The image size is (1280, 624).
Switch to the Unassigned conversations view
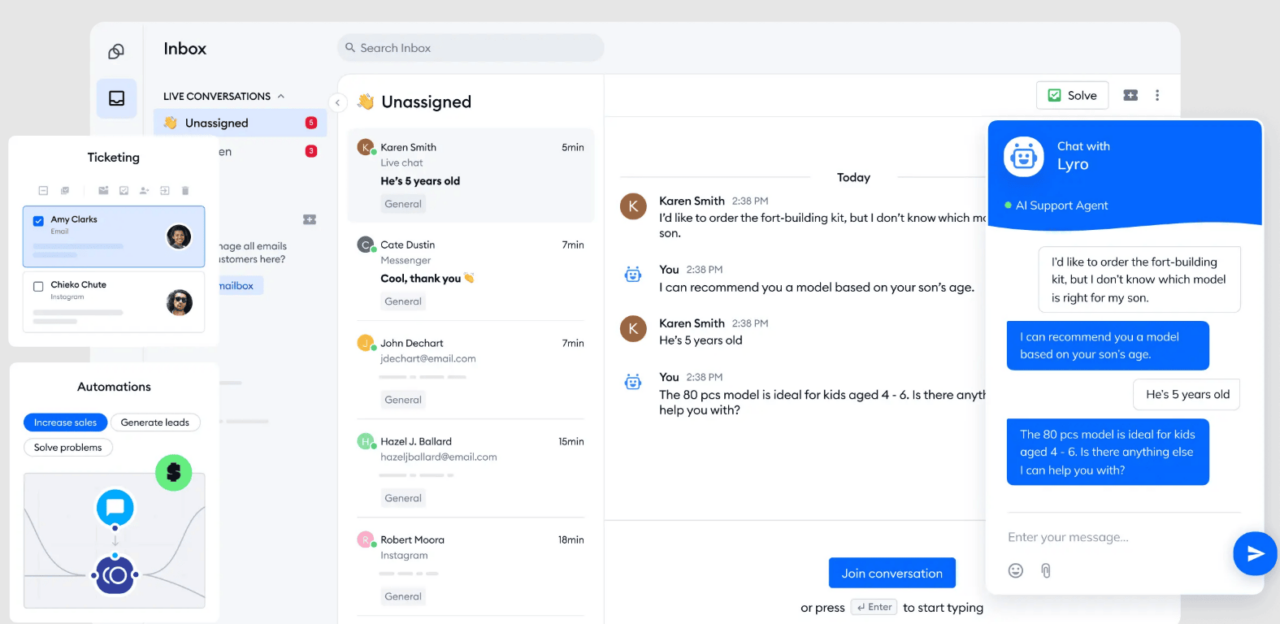pos(213,122)
